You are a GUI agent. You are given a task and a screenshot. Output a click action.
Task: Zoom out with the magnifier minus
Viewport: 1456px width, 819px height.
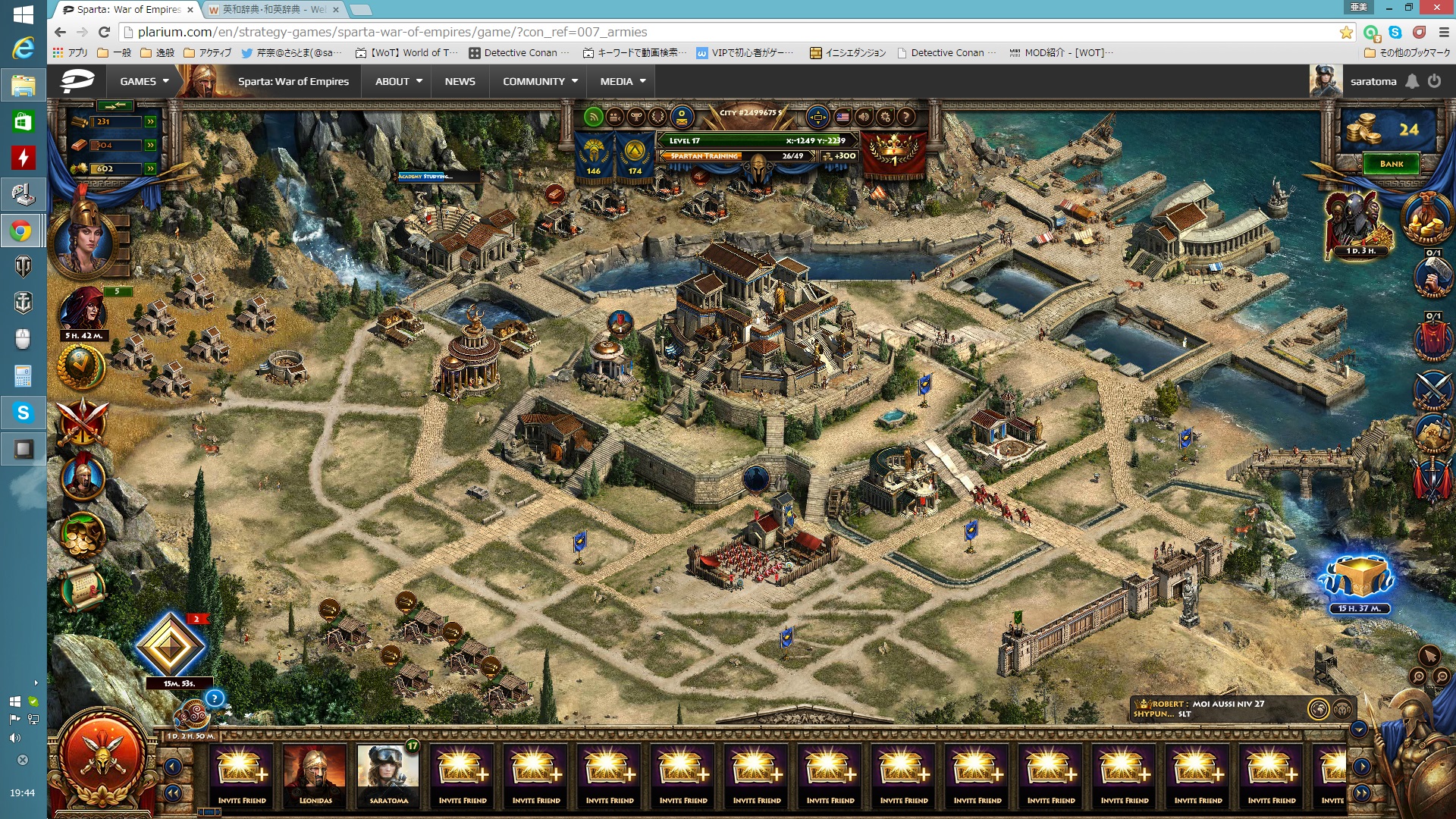click(1442, 676)
